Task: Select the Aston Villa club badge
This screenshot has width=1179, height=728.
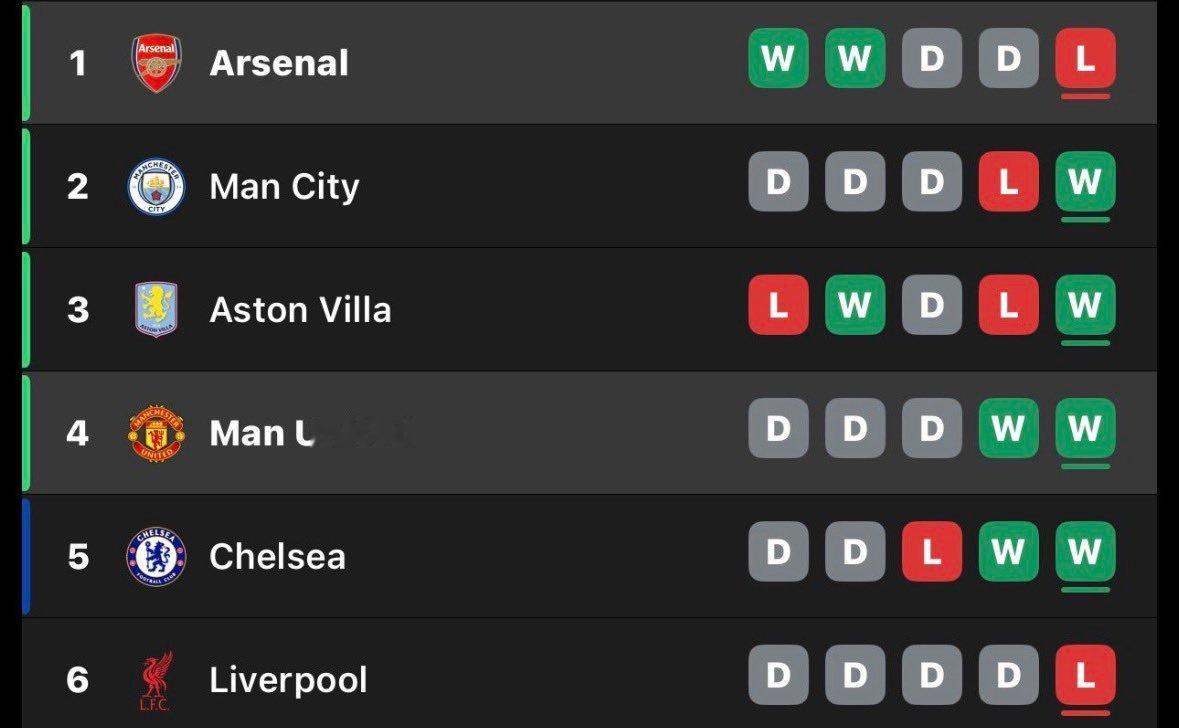Action: [x=156, y=309]
